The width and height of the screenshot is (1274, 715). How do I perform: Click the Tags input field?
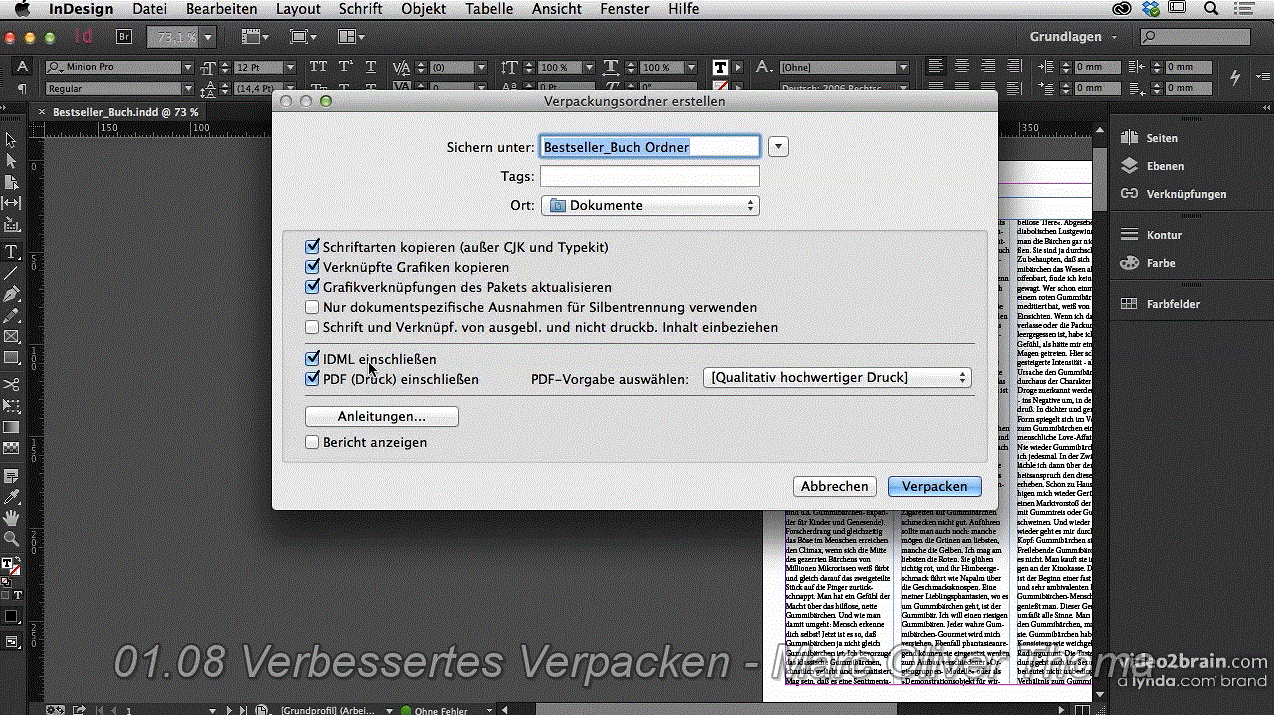click(x=650, y=176)
